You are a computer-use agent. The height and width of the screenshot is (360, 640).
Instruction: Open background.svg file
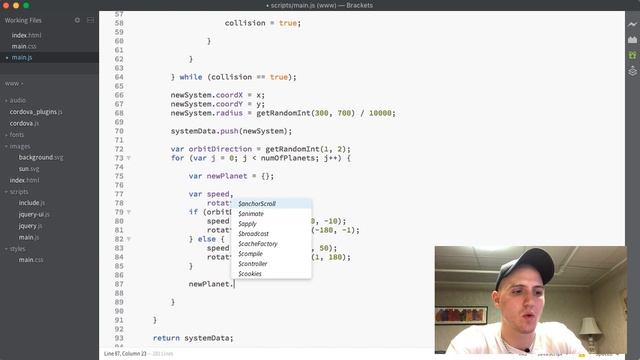coord(41,157)
